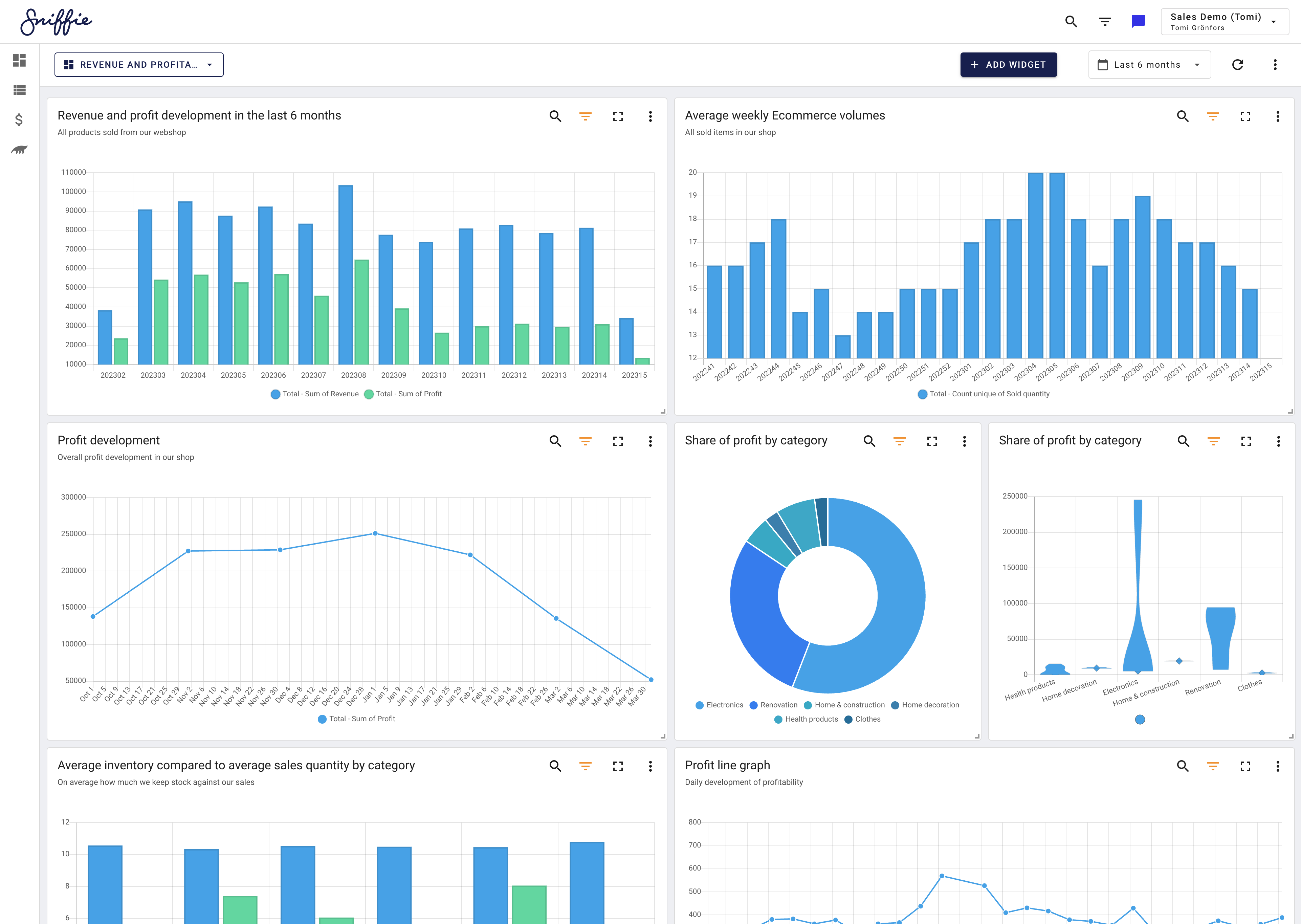Click the Sniffie anteater mascot icon
This screenshot has width=1301, height=924.
tap(19, 150)
